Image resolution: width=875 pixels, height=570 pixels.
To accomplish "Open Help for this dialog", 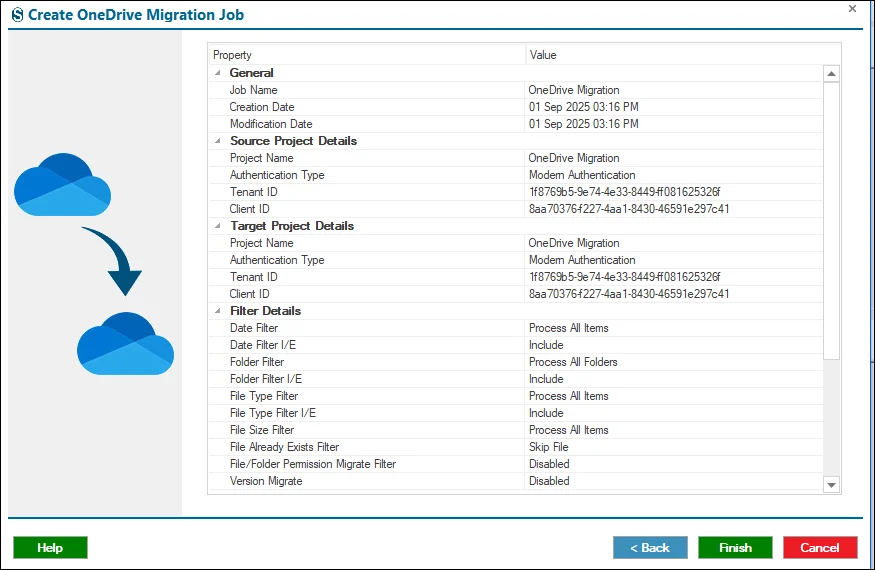I will coord(50,547).
